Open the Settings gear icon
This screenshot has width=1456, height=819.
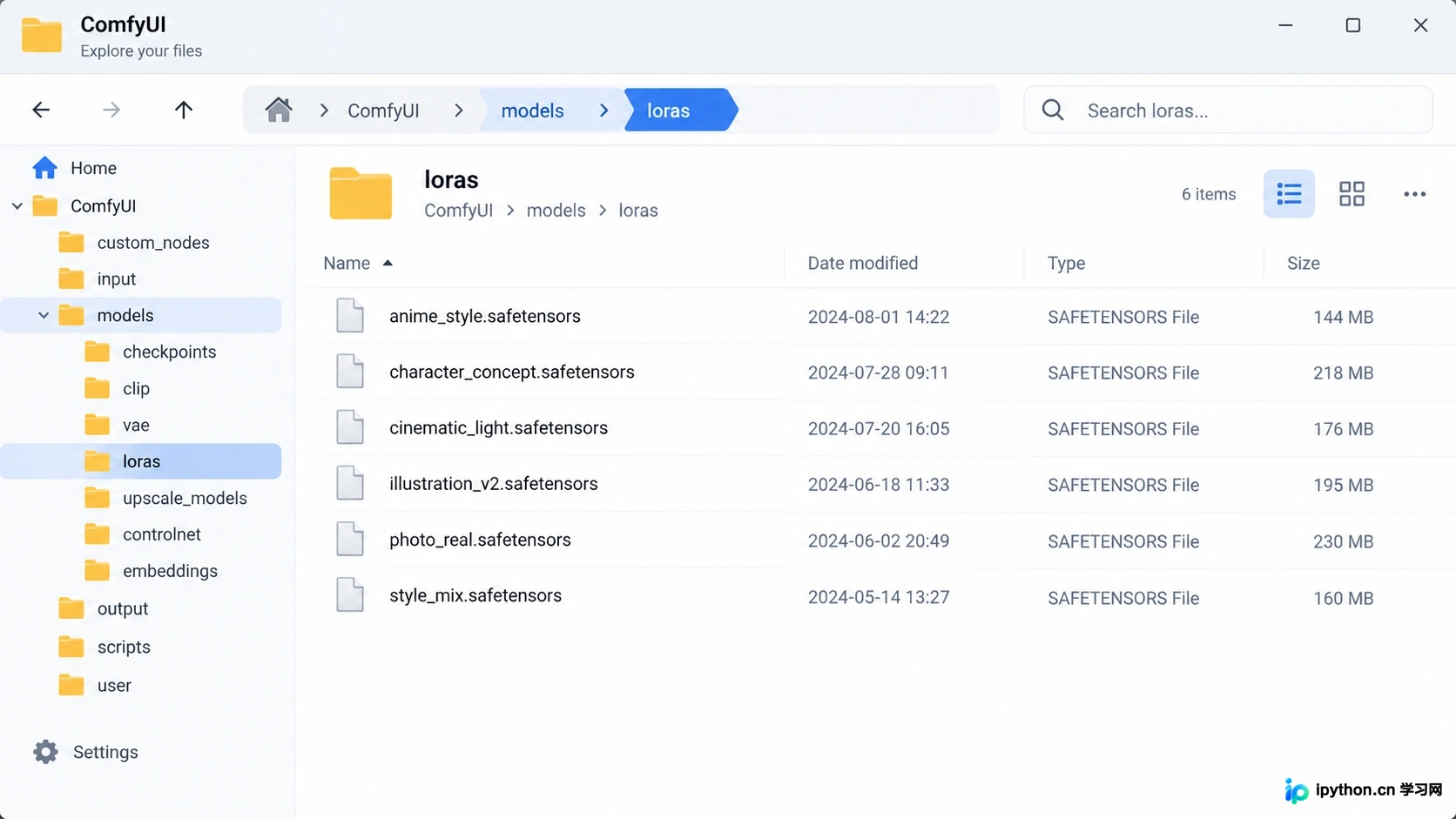pyautogui.click(x=45, y=752)
